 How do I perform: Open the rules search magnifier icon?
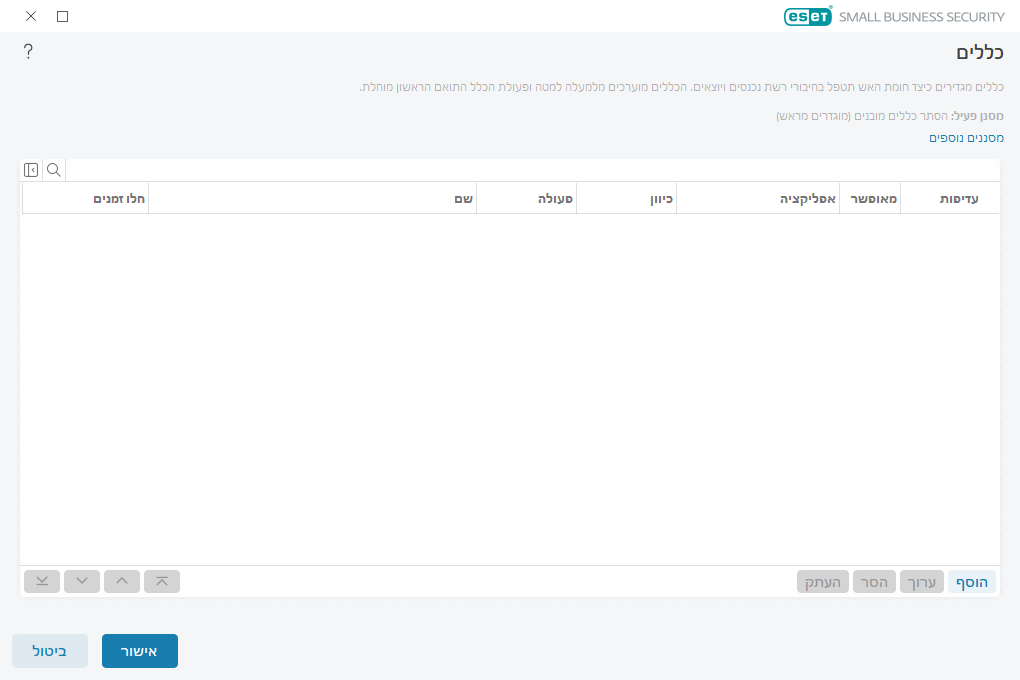pos(54,170)
